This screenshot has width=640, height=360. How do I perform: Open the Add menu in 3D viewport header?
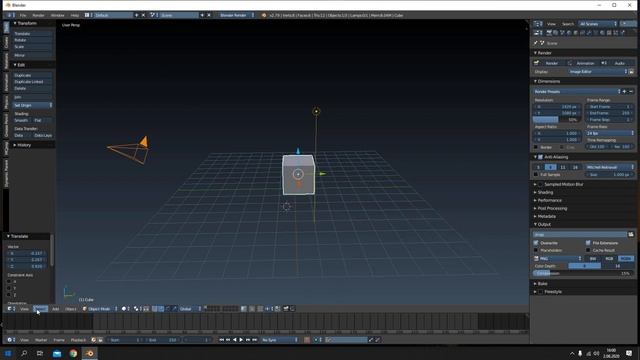point(56,309)
